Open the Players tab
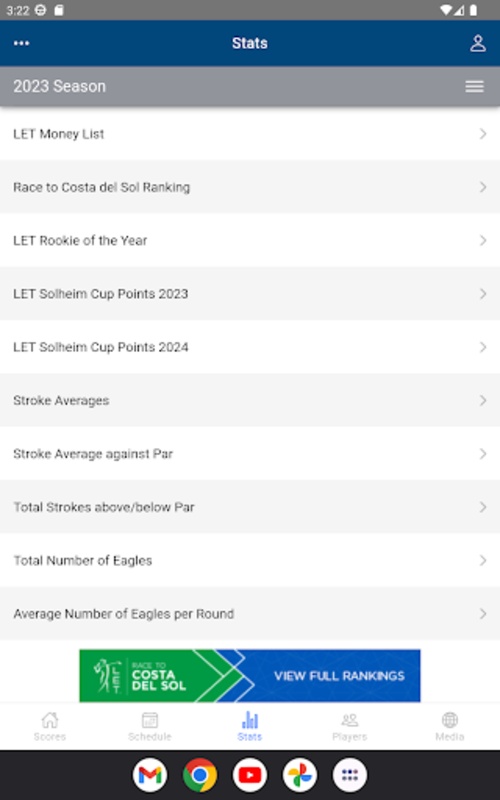500x800 pixels. [x=349, y=727]
